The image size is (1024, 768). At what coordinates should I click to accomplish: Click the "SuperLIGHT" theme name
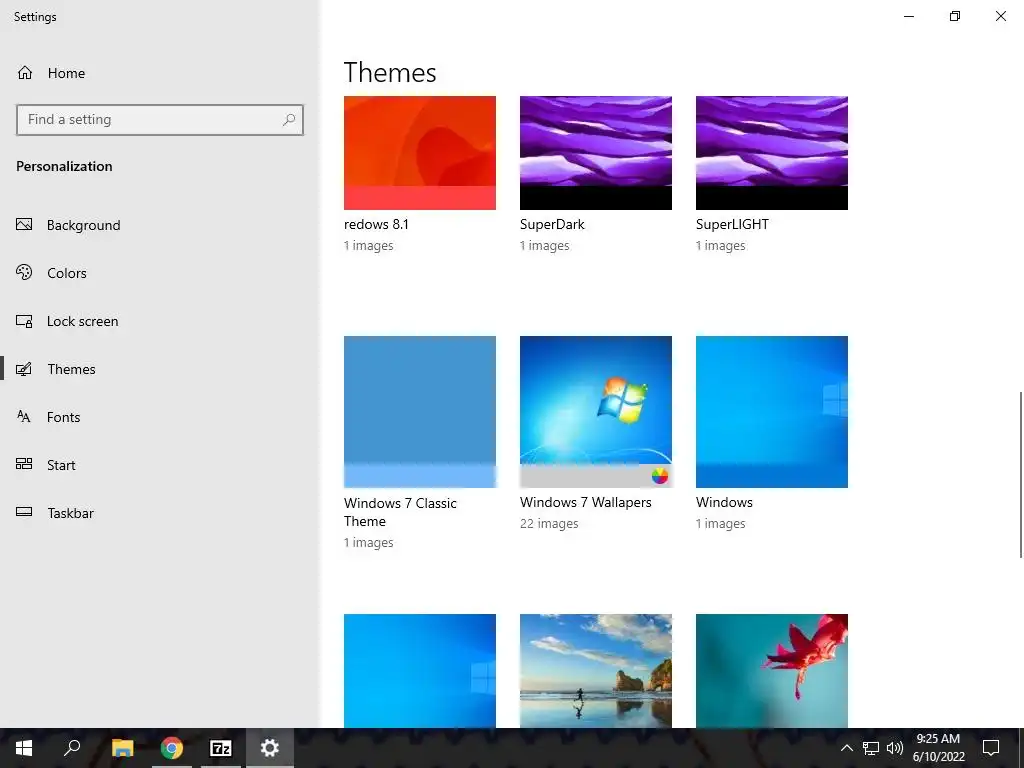(732, 224)
